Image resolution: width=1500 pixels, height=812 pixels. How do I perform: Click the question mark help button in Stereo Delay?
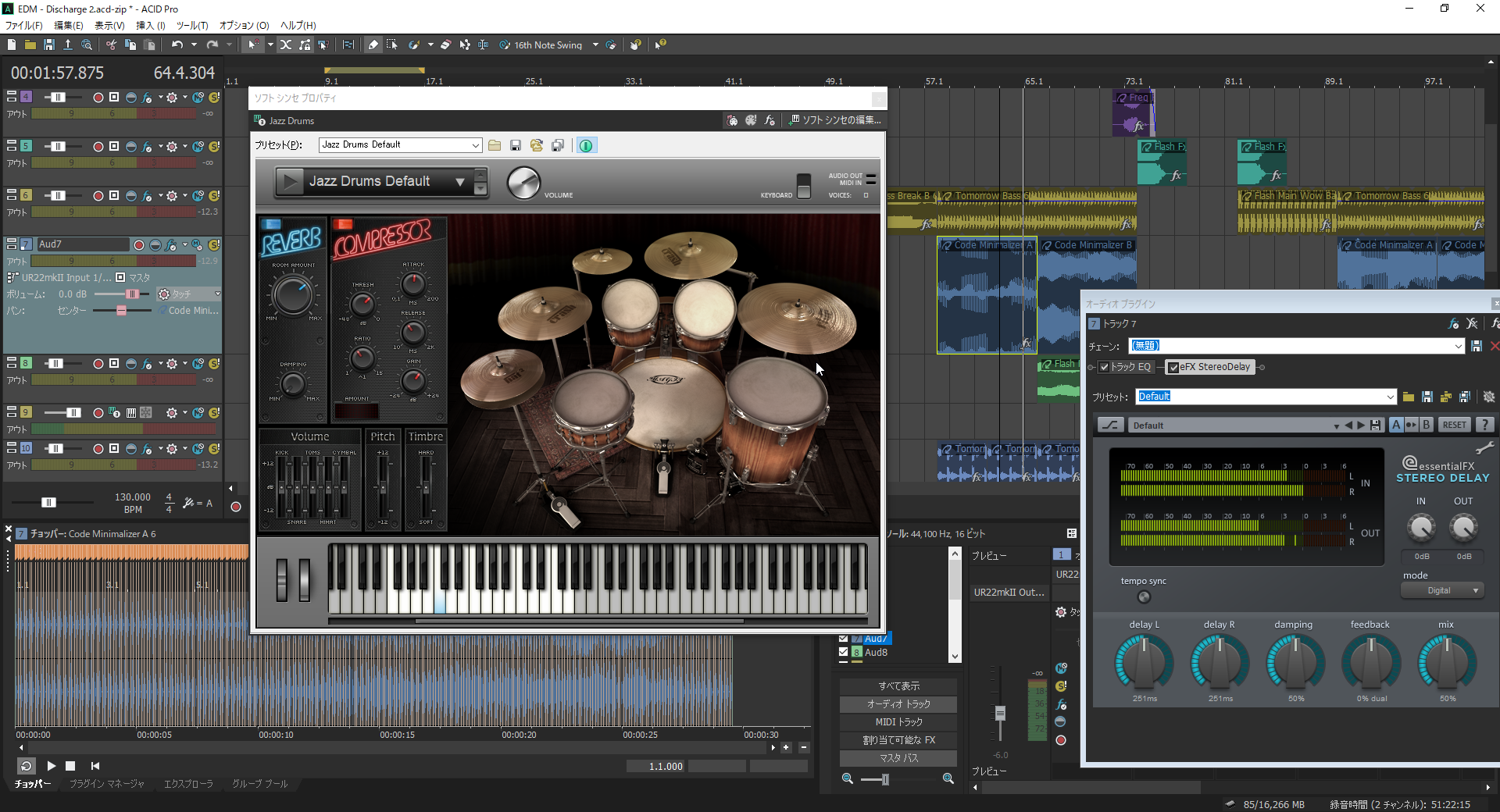click(x=1484, y=425)
